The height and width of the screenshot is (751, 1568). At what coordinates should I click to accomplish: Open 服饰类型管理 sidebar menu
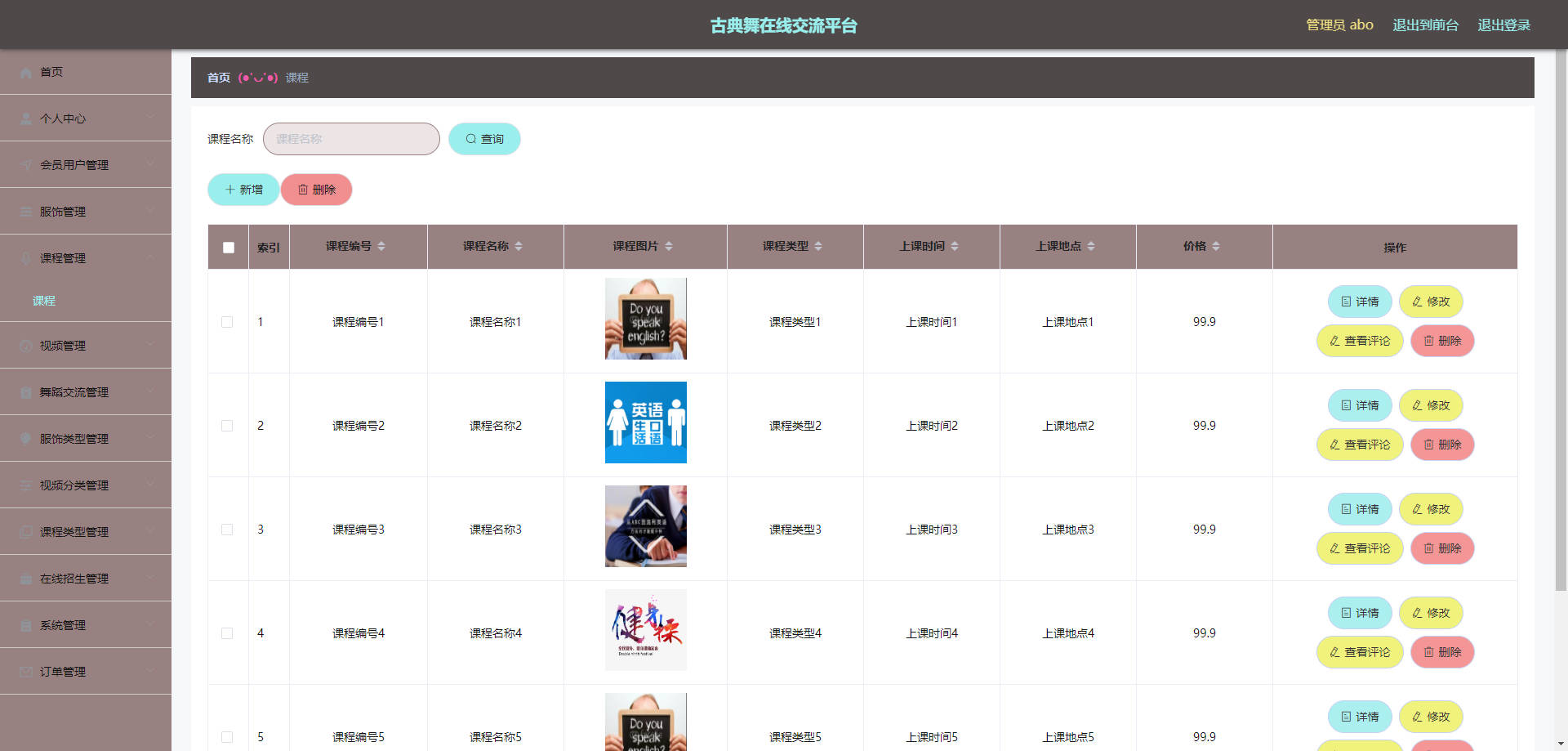86,439
